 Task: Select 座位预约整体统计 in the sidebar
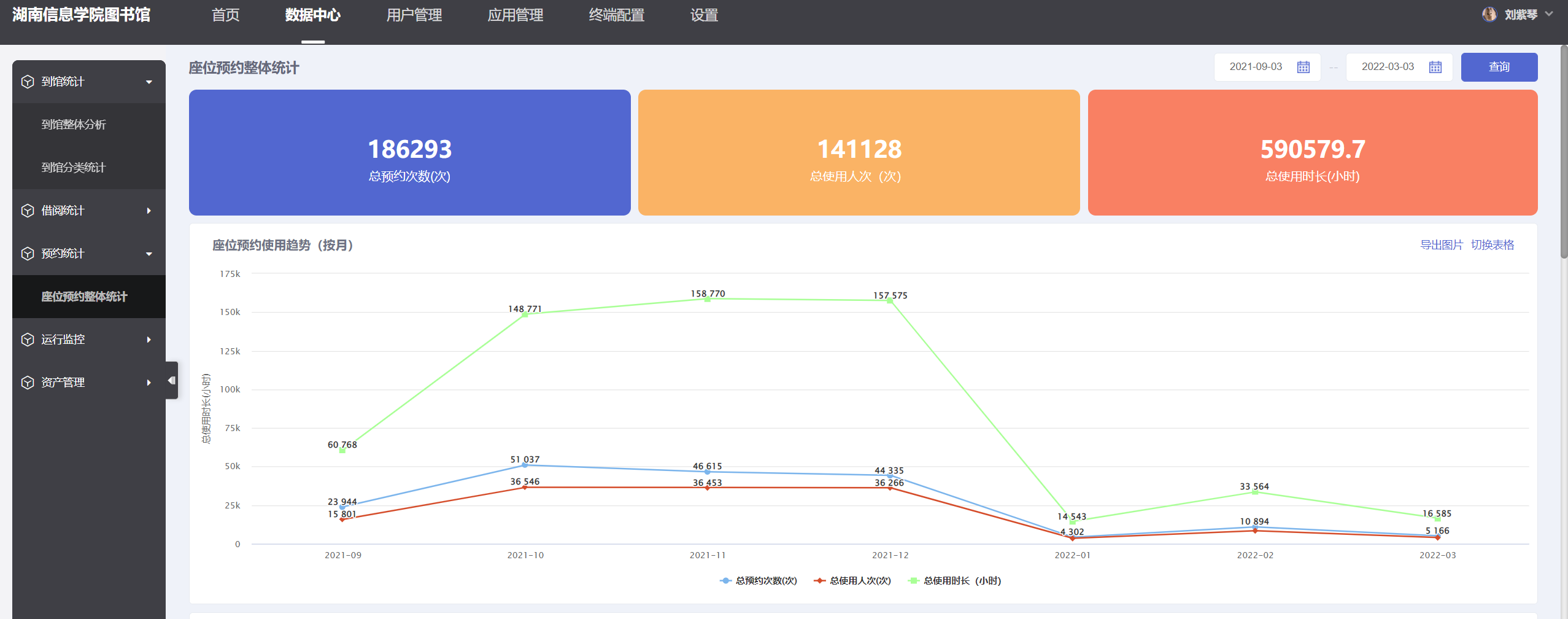[89, 297]
